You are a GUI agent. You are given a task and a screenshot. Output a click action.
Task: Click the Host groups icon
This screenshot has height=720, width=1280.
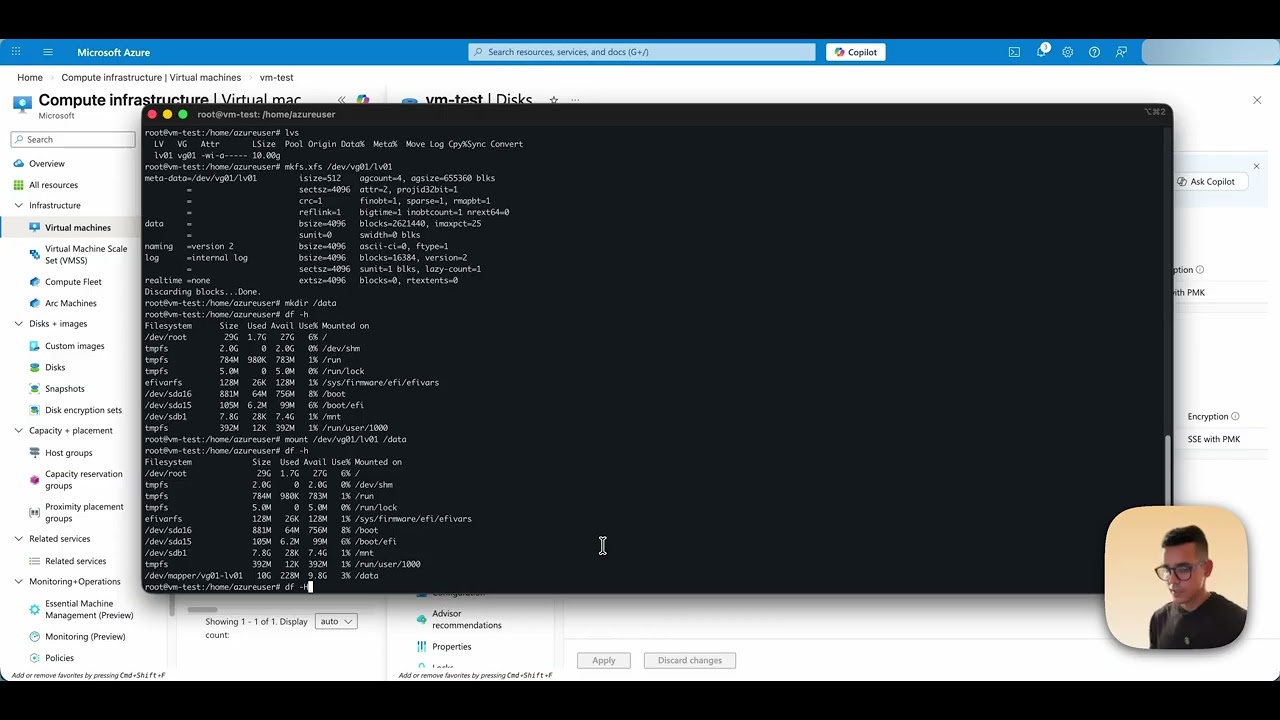[35, 453]
